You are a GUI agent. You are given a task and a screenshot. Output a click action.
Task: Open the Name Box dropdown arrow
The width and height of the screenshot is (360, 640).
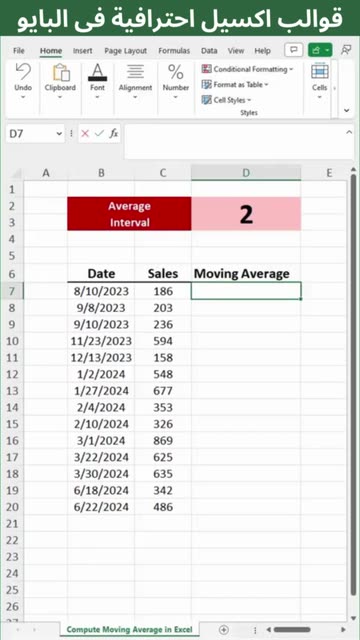(x=59, y=133)
